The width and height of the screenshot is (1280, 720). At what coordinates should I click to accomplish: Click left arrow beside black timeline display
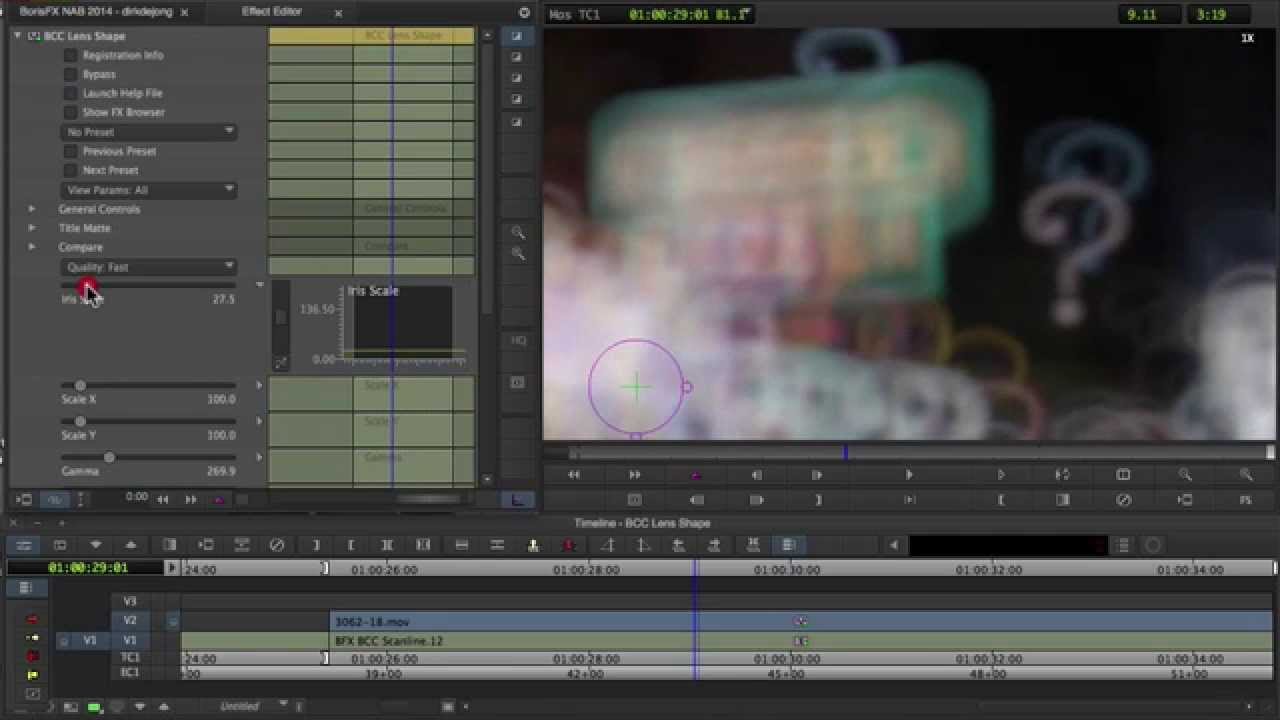click(x=893, y=545)
